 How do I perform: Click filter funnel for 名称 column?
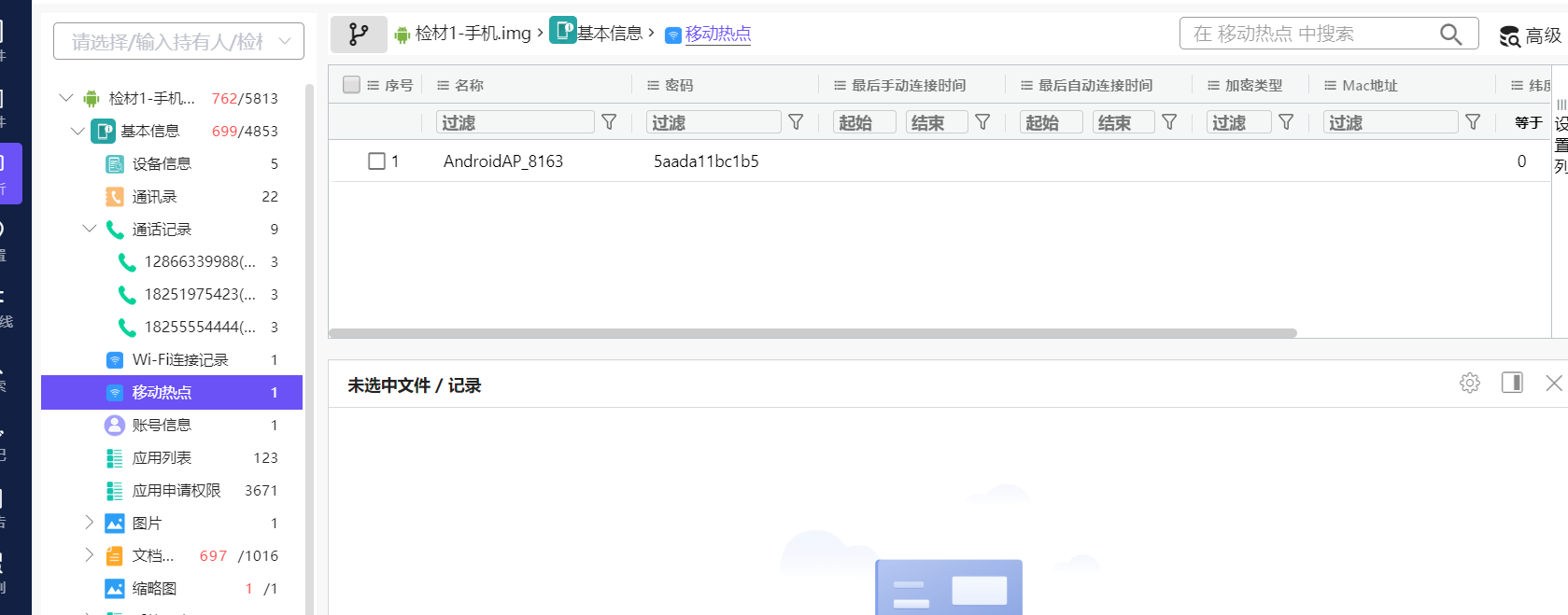click(609, 122)
